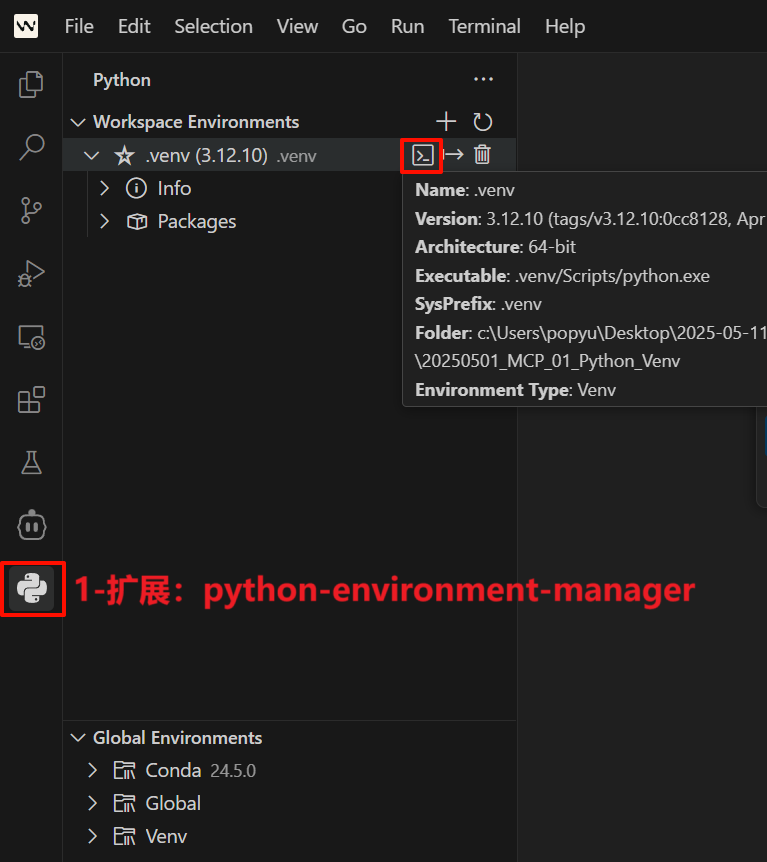
Task: Collapse the Global Environments section
Action: click(x=79, y=738)
